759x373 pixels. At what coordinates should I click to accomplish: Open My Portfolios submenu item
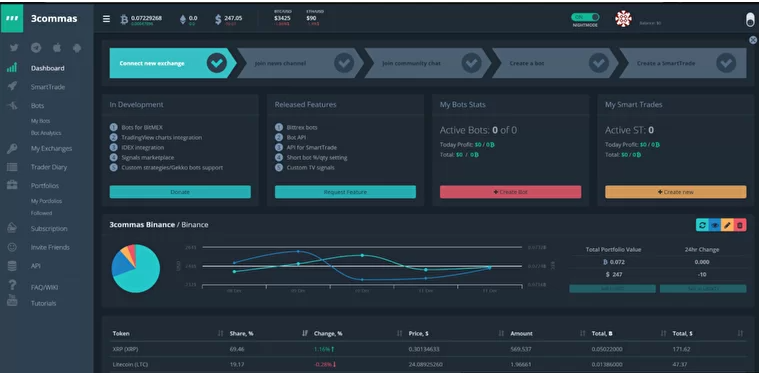click(x=46, y=201)
